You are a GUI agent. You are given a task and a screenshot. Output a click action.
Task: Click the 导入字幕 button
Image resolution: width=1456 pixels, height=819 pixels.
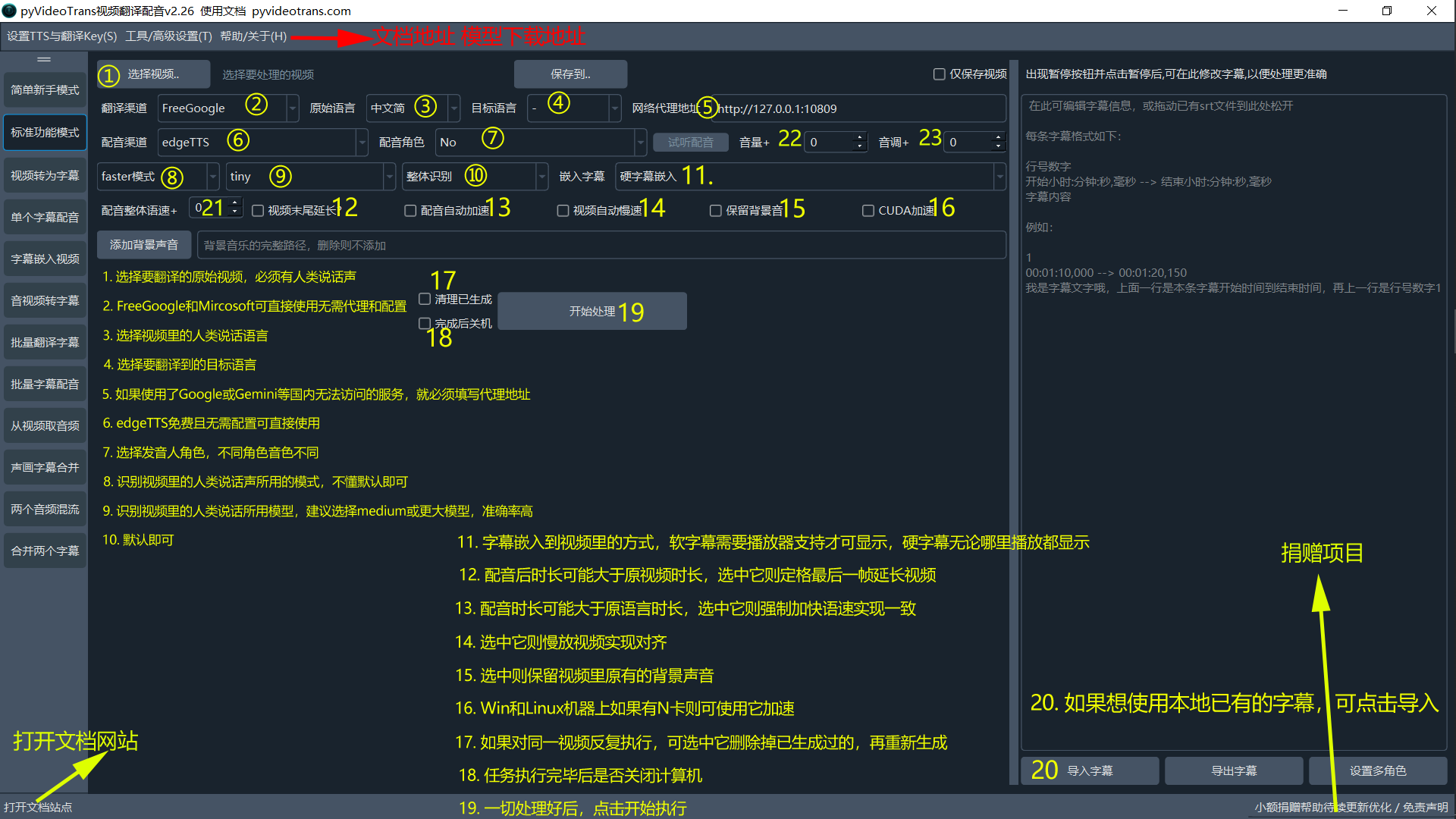pyautogui.click(x=1090, y=771)
